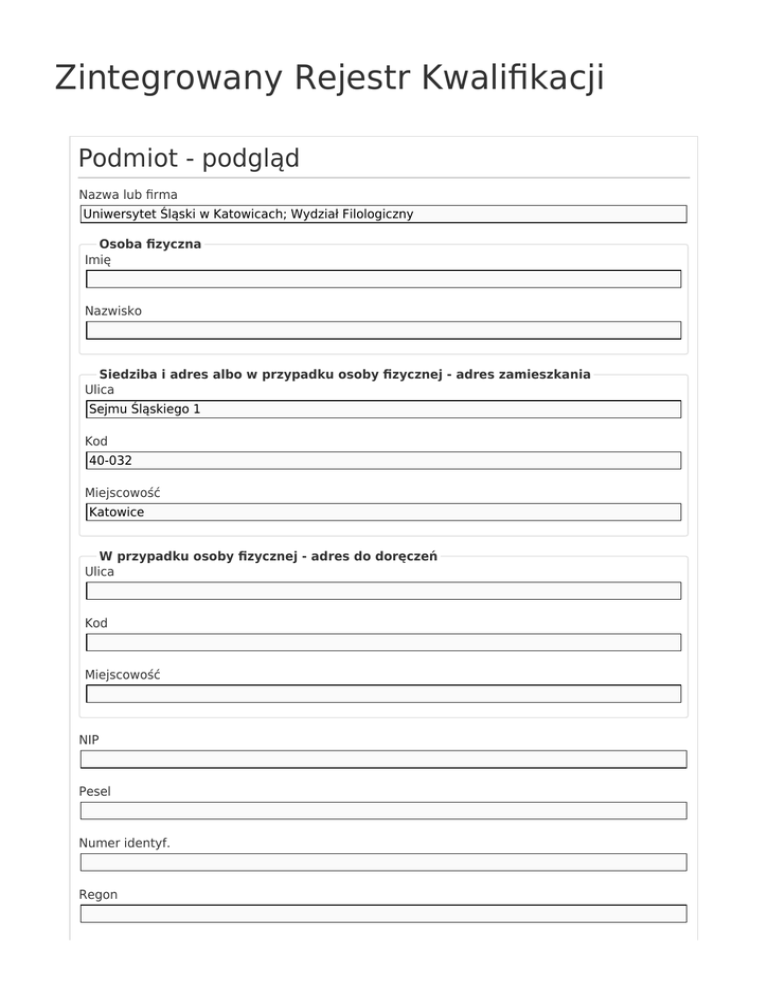The width and height of the screenshot is (768, 994).
Task: Focus the Miejscowość field with Katowice
Action: (383, 512)
